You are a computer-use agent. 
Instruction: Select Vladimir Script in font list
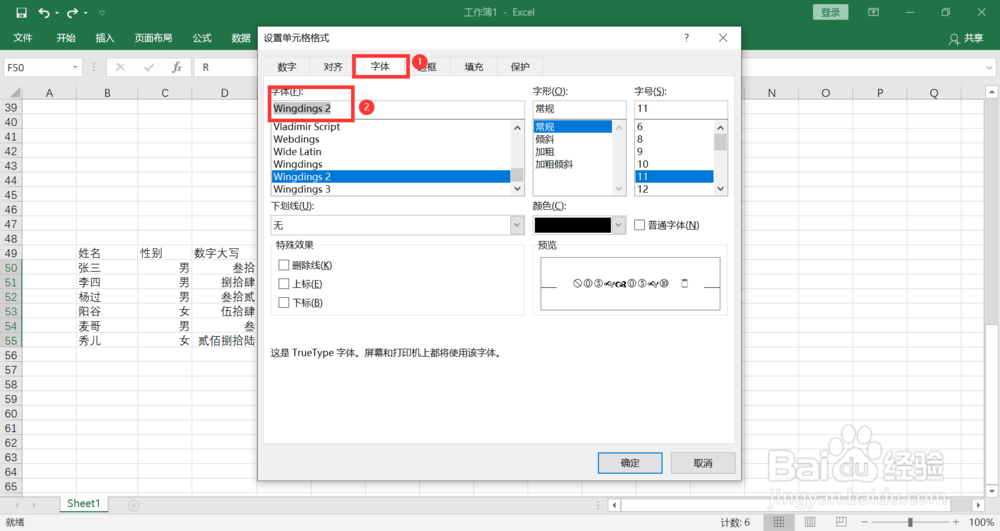tap(306, 127)
